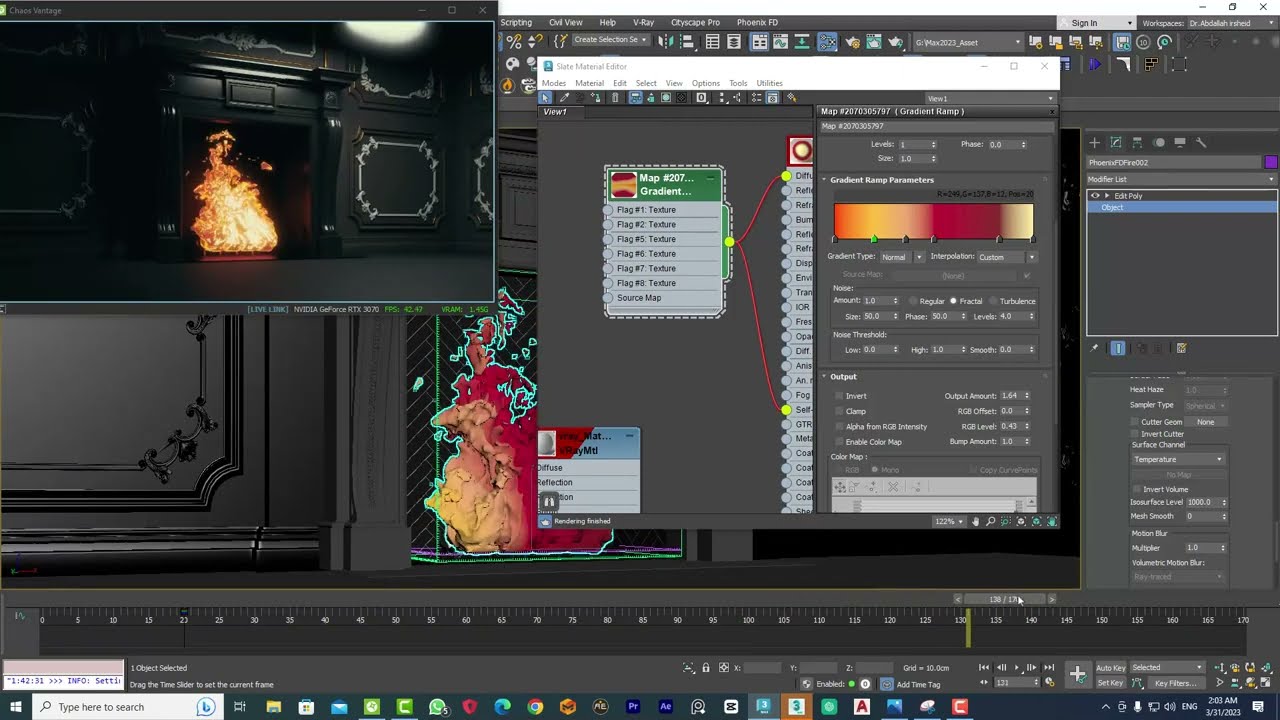Screen dimensions: 1280x720
Task: Open the Modes menu in Slate Material Editor
Action: pos(554,83)
